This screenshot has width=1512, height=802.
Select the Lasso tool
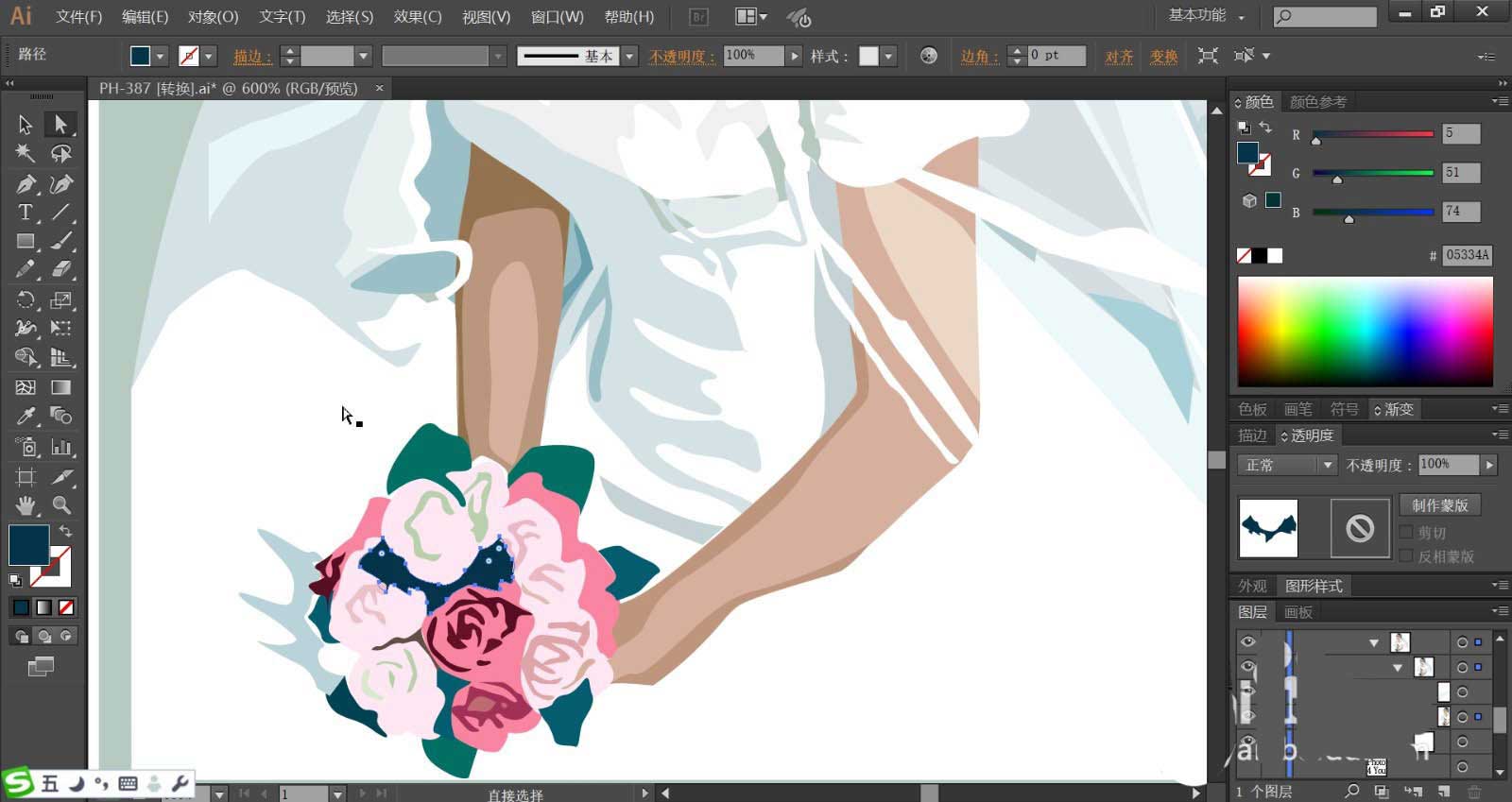click(61, 153)
